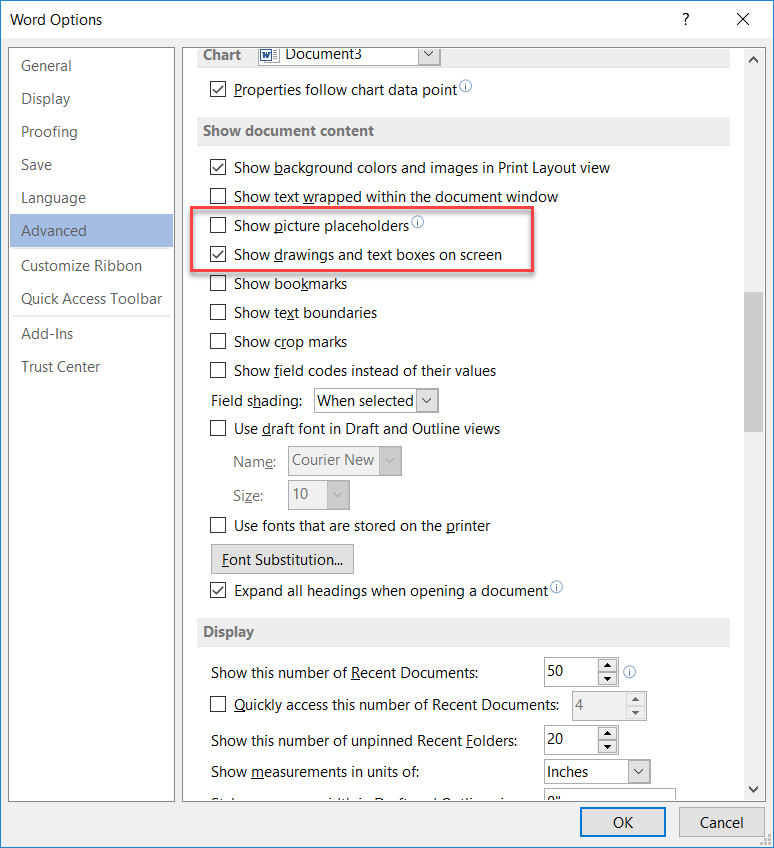Increase the quick access Recent Documents count
The width and height of the screenshot is (774, 848).
636,700
